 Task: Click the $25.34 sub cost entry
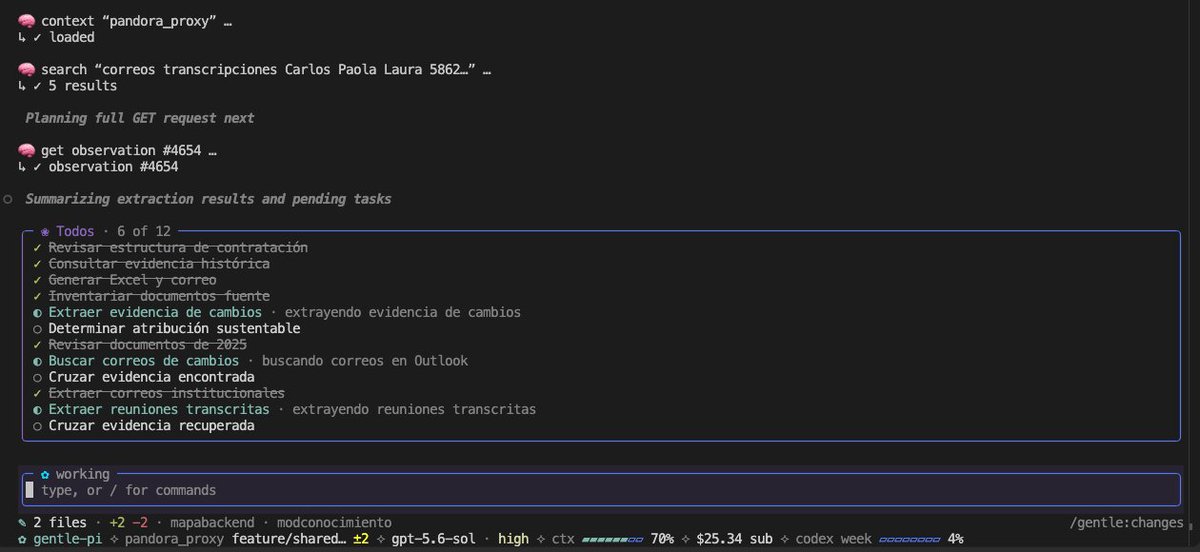click(x=734, y=539)
